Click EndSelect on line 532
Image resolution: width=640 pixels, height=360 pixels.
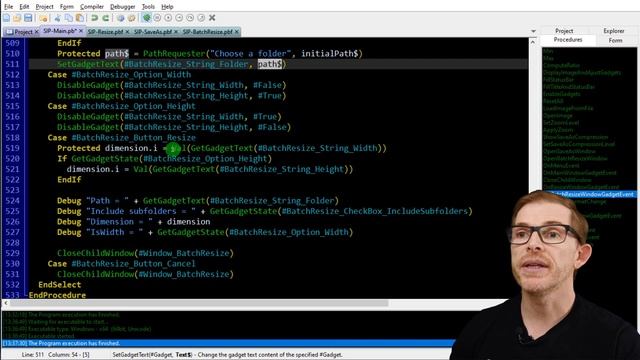click(x=60, y=284)
